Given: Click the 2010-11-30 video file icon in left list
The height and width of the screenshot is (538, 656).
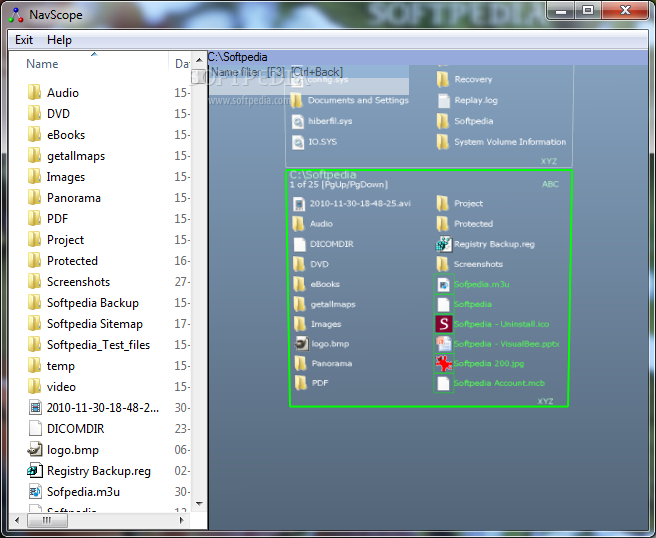Looking at the screenshot, I should point(36,407).
